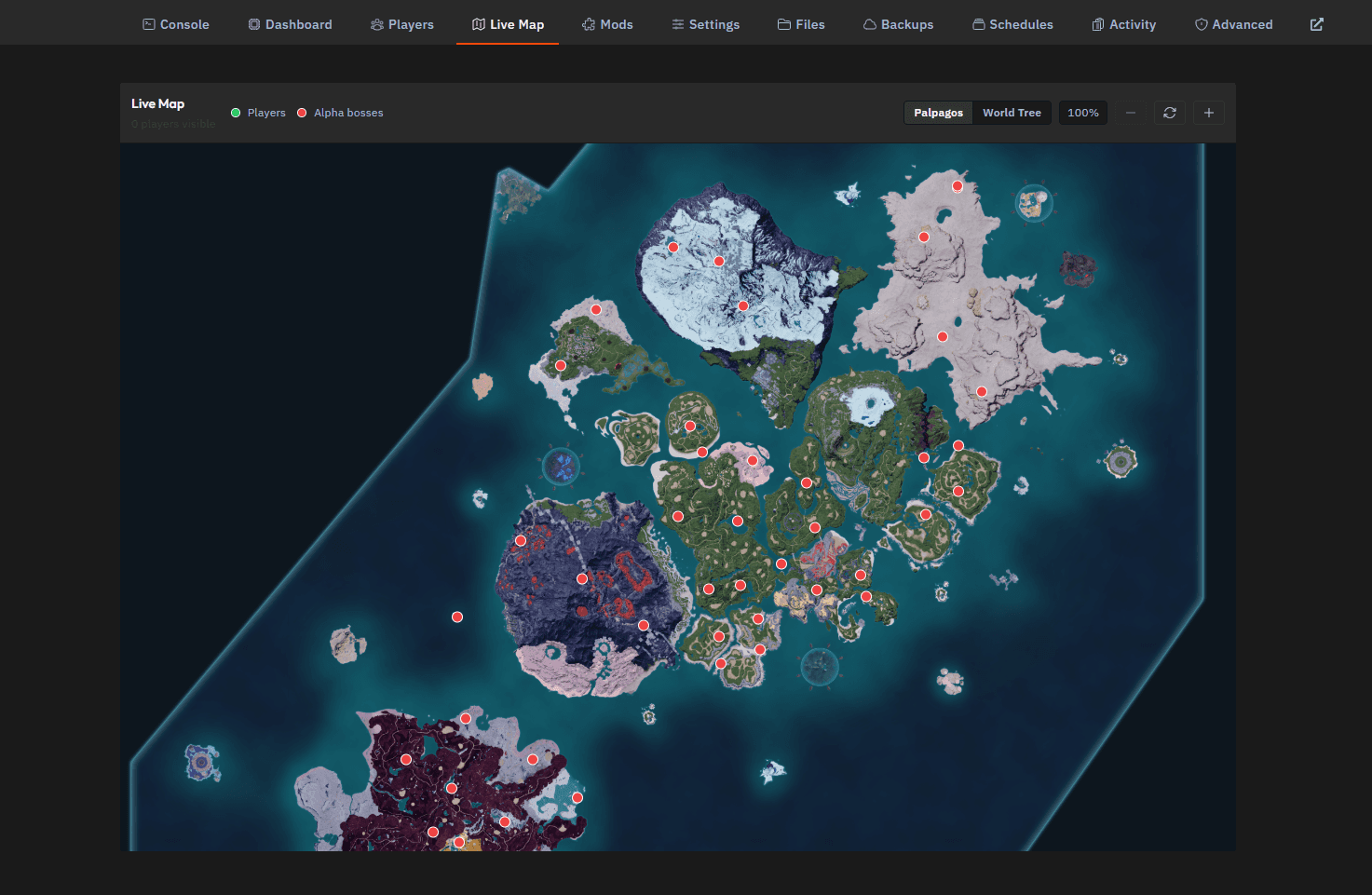Refresh the live map
Image resolution: width=1372 pixels, height=895 pixels.
pyautogui.click(x=1170, y=113)
